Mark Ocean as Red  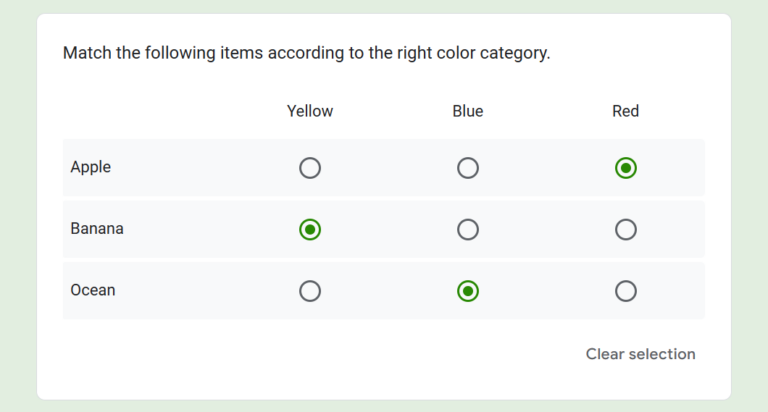click(626, 291)
